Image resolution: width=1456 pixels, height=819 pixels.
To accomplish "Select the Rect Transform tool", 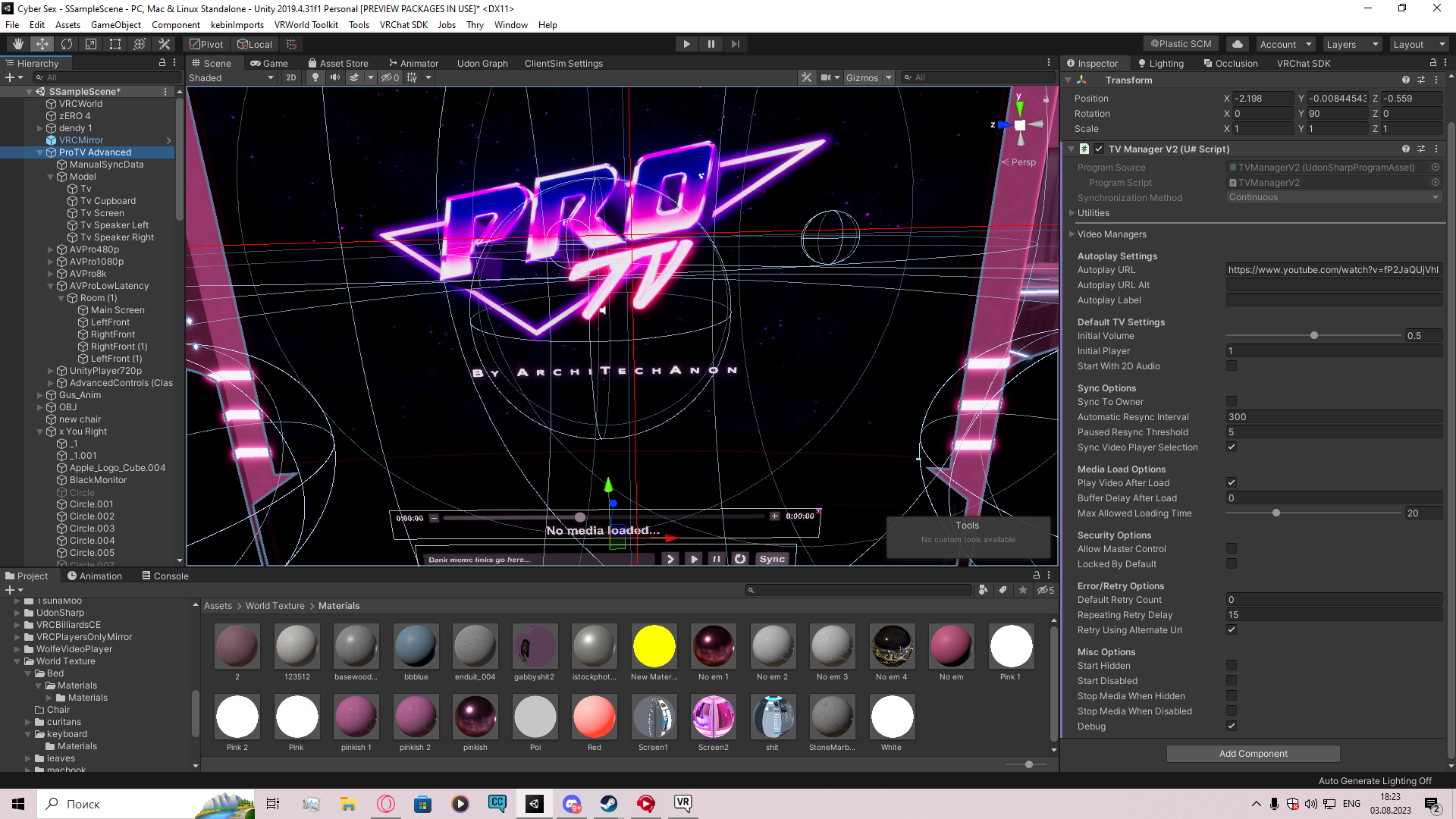I will pos(115,44).
